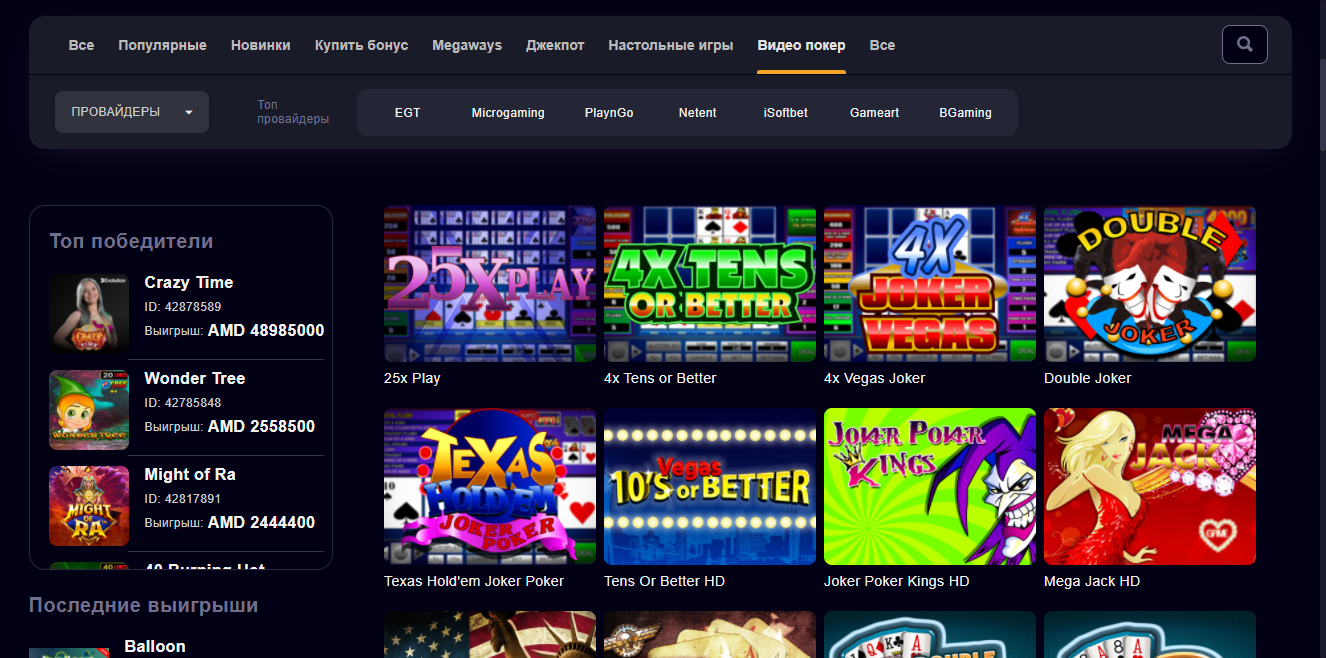Filter by Netent provider
This screenshot has width=1326, height=658.
(x=697, y=112)
